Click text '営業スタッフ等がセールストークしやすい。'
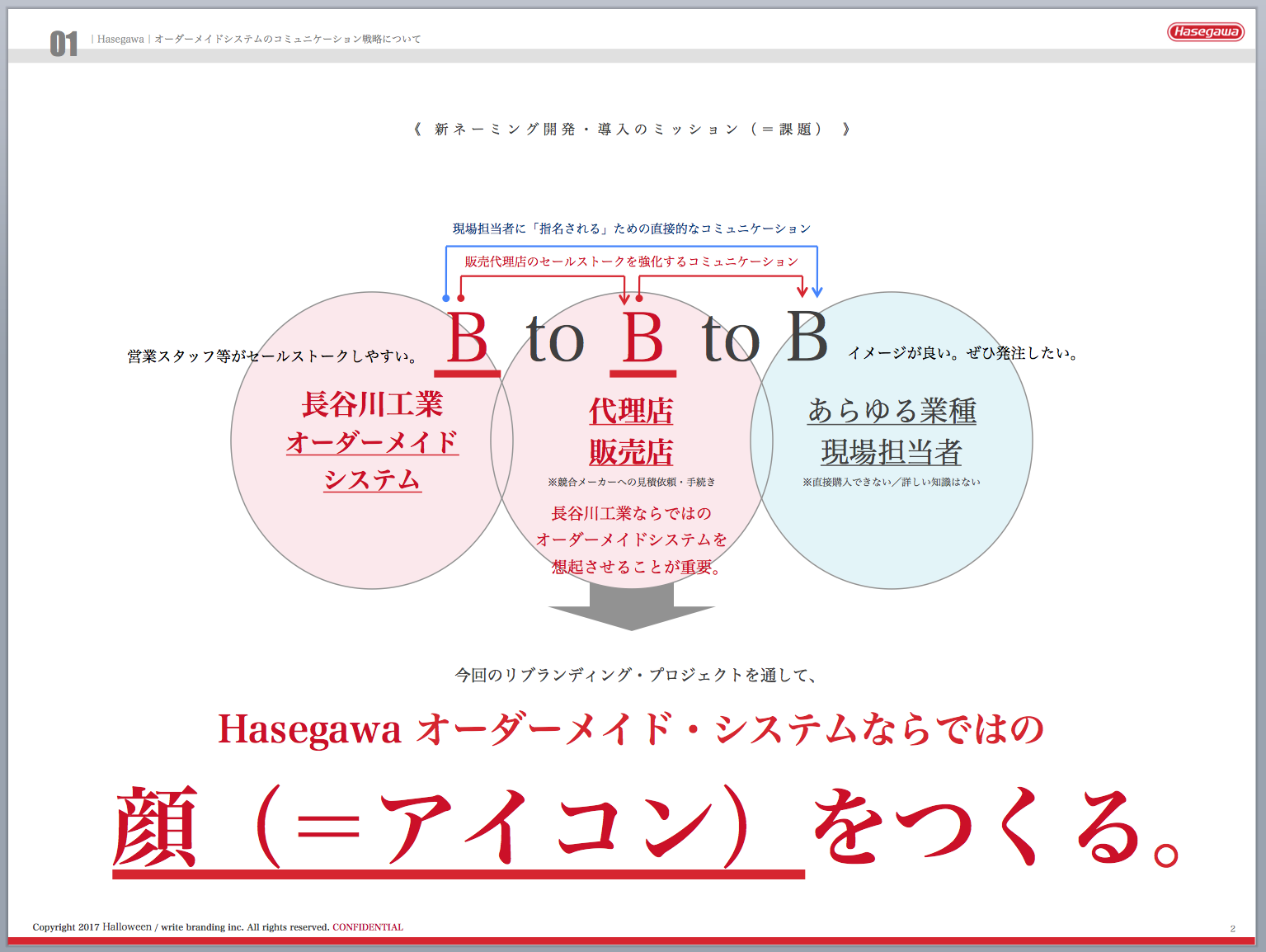The width and height of the screenshot is (1266, 952). pyautogui.click(x=273, y=356)
